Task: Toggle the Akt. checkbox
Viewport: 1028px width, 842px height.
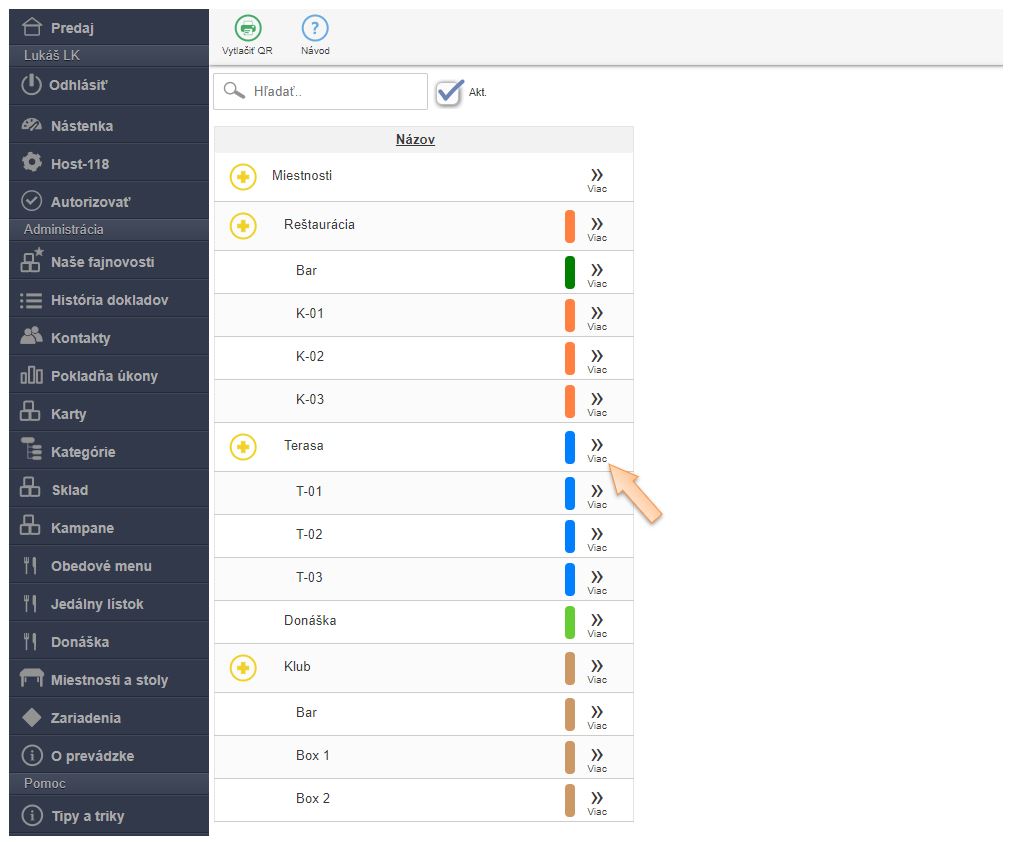Action: pyautogui.click(x=449, y=92)
